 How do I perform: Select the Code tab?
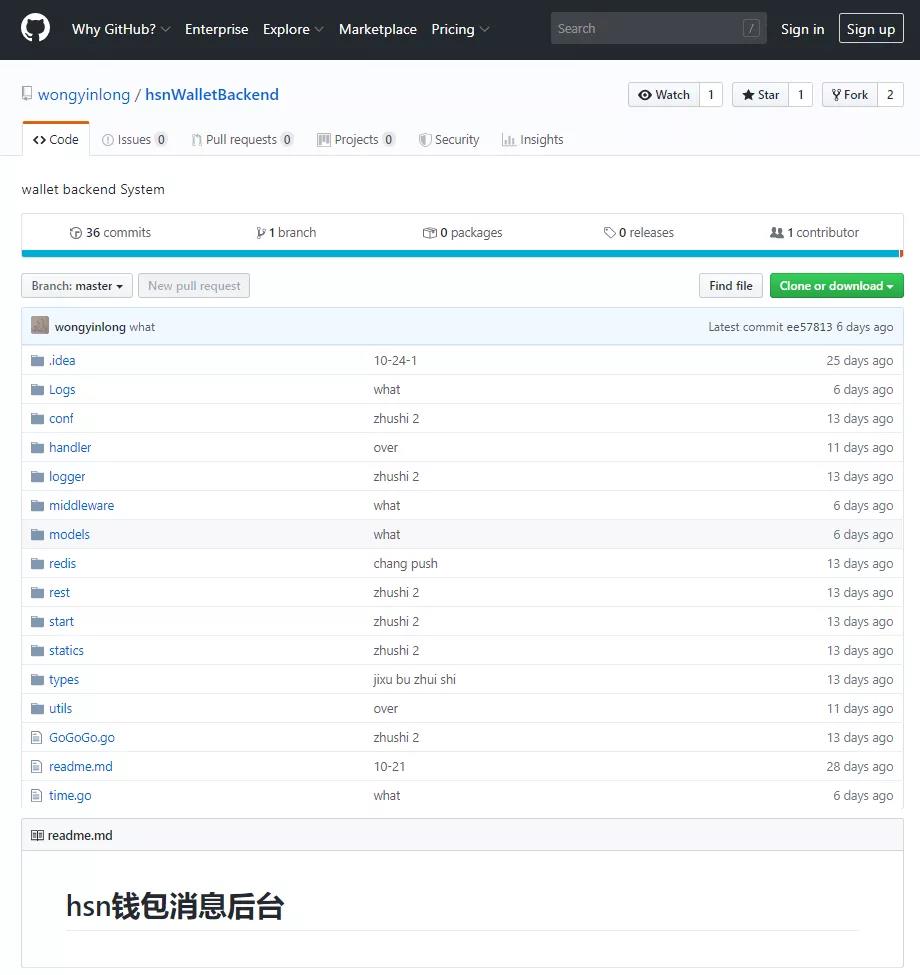point(56,139)
